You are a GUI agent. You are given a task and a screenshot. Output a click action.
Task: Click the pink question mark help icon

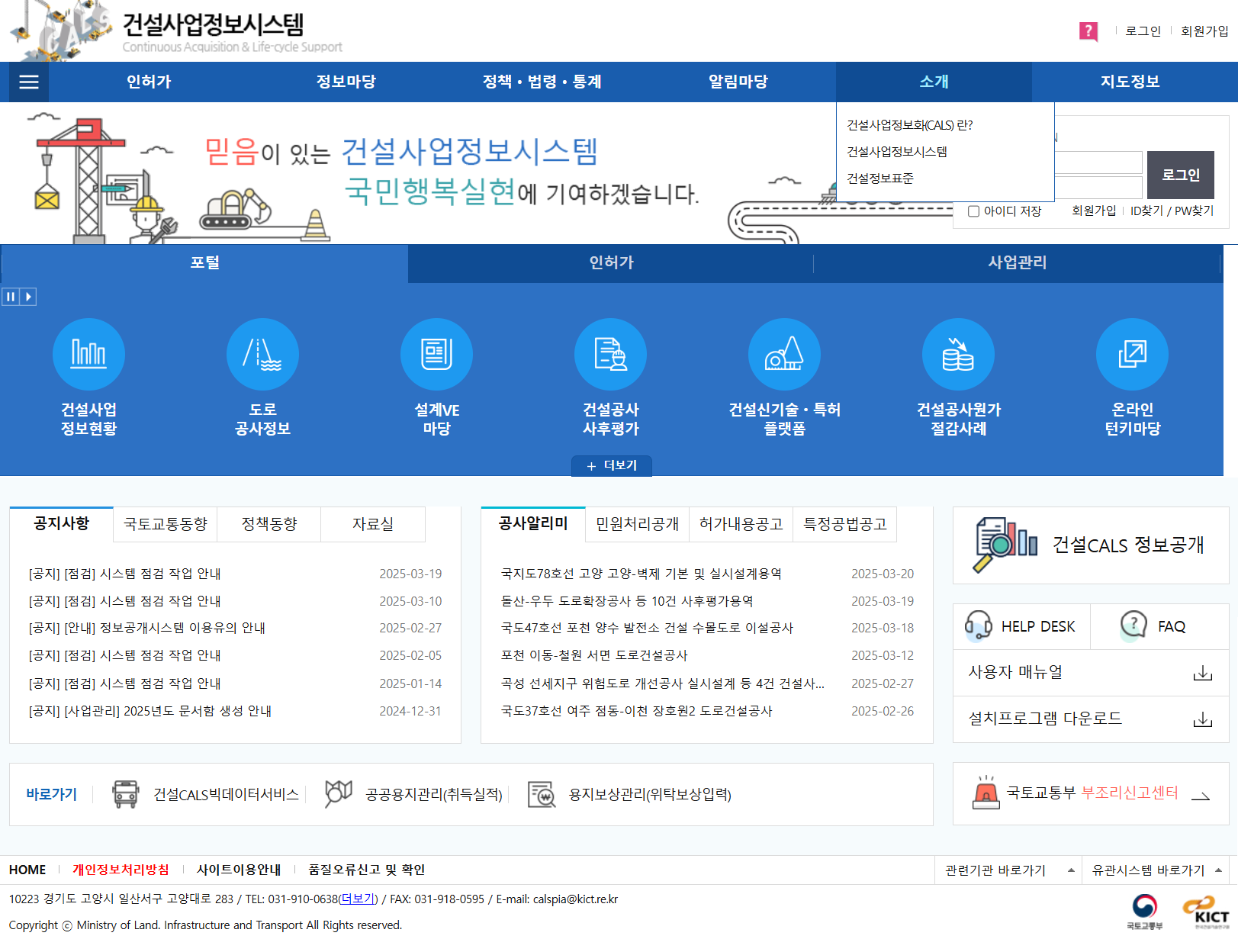(1088, 31)
